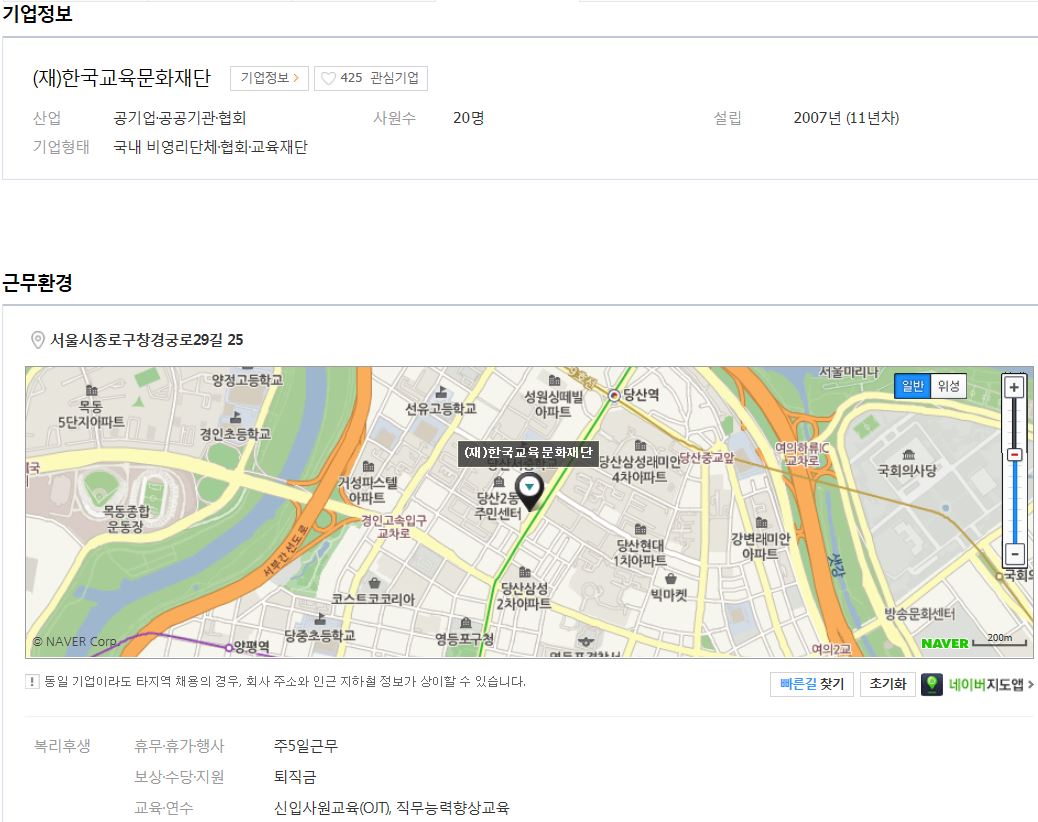Viewport: 1038px width, 822px height.
Task: Click the exclamation notice icon below the map
Action: tap(32, 682)
